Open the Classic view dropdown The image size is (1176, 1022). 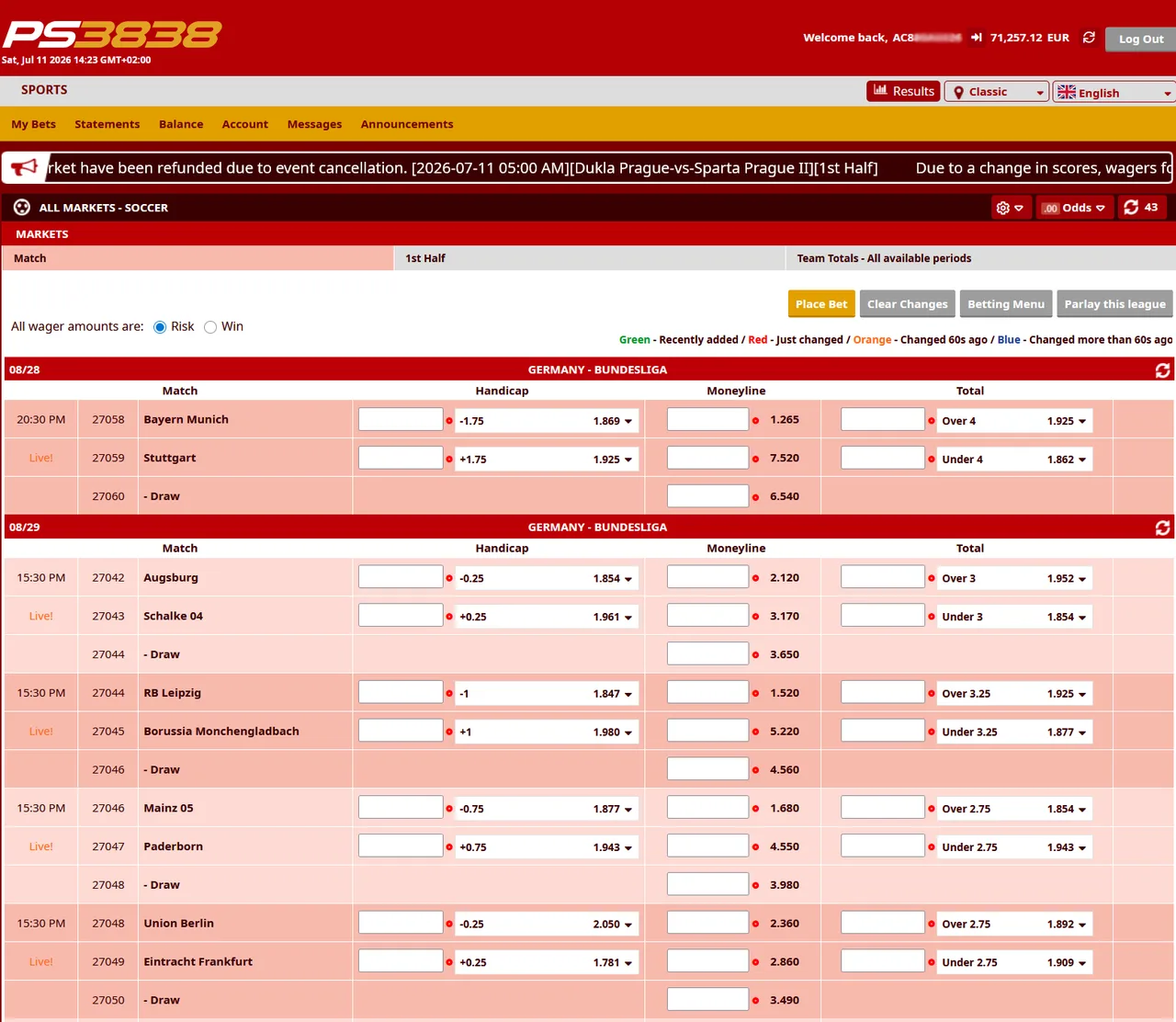[997, 92]
